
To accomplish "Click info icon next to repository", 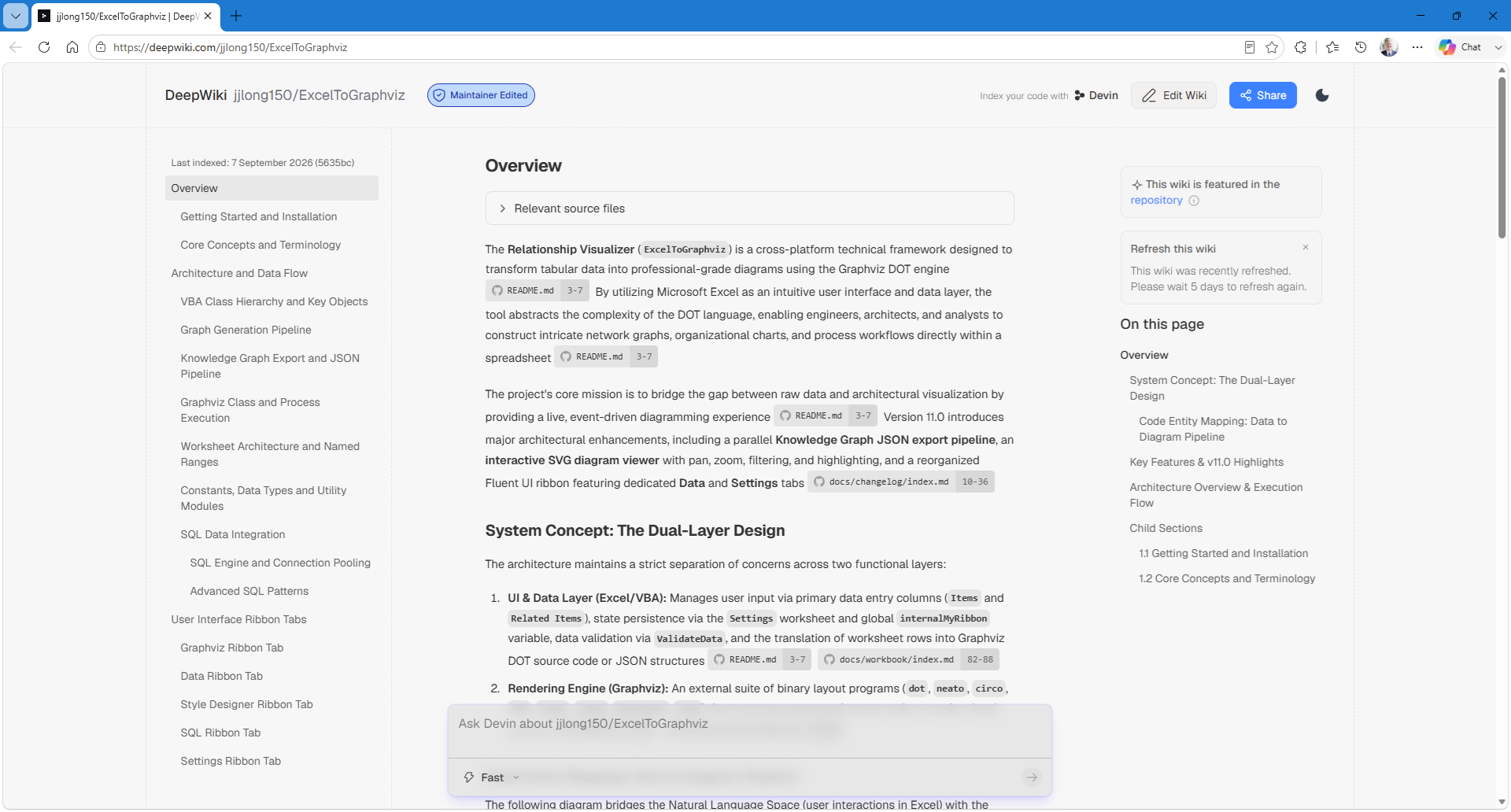I will 1194,201.
